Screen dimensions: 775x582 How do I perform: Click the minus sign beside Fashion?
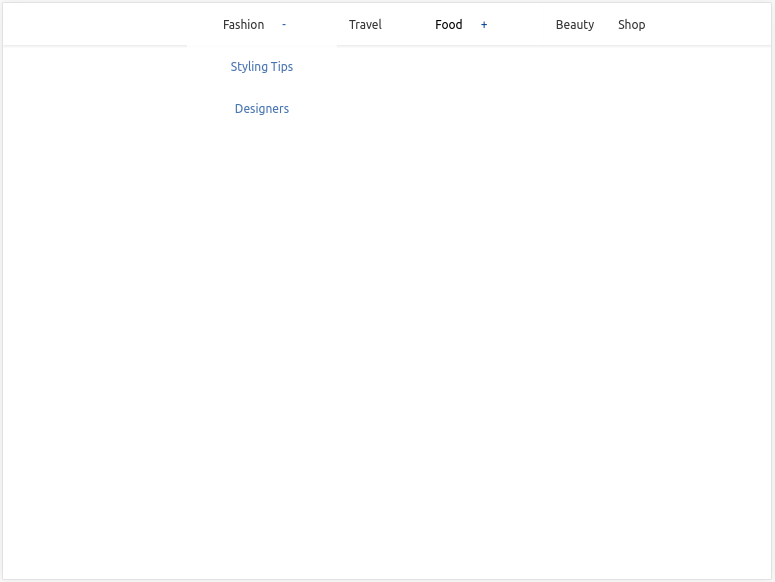coord(284,25)
